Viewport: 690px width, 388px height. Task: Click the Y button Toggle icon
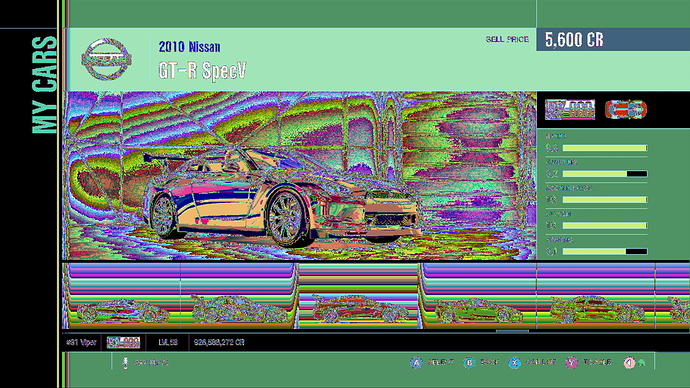coord(571,363)
